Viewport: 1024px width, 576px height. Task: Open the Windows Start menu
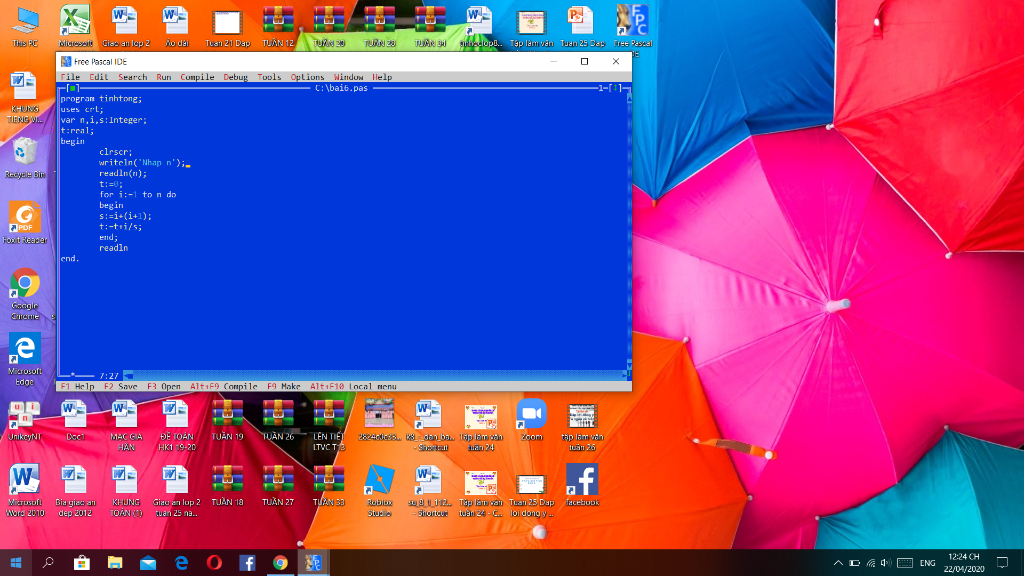tap(16, 562)
